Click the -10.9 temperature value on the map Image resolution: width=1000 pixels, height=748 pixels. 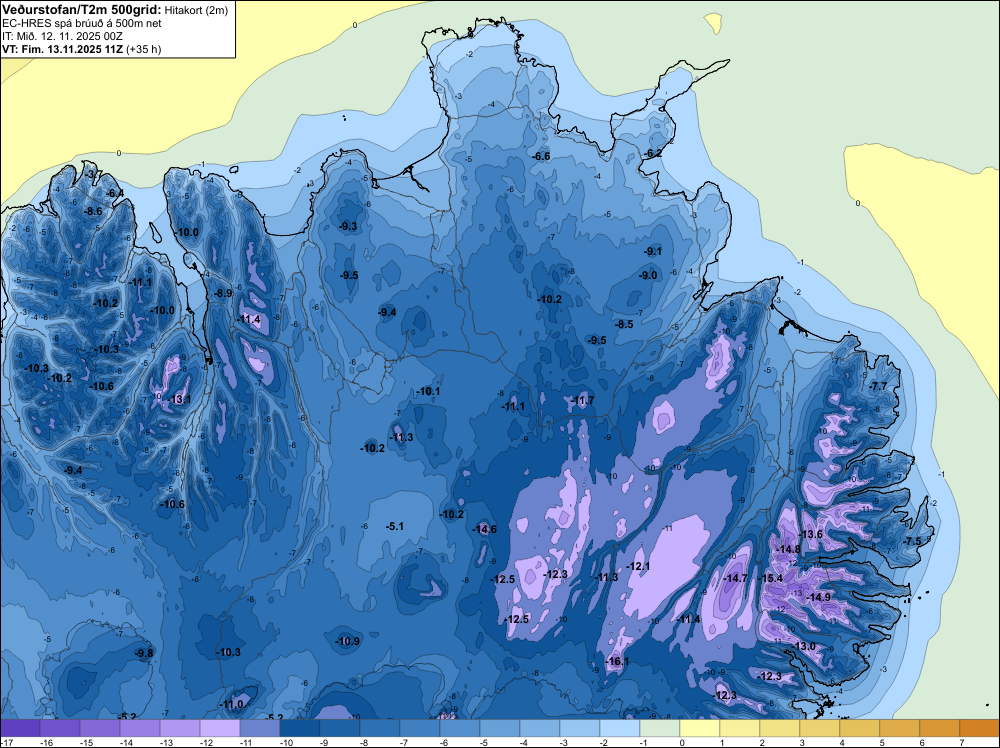(x=348, y=641)
